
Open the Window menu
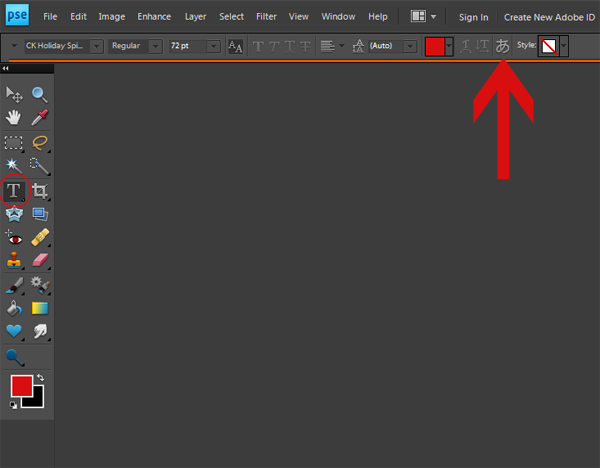(338, 17)
